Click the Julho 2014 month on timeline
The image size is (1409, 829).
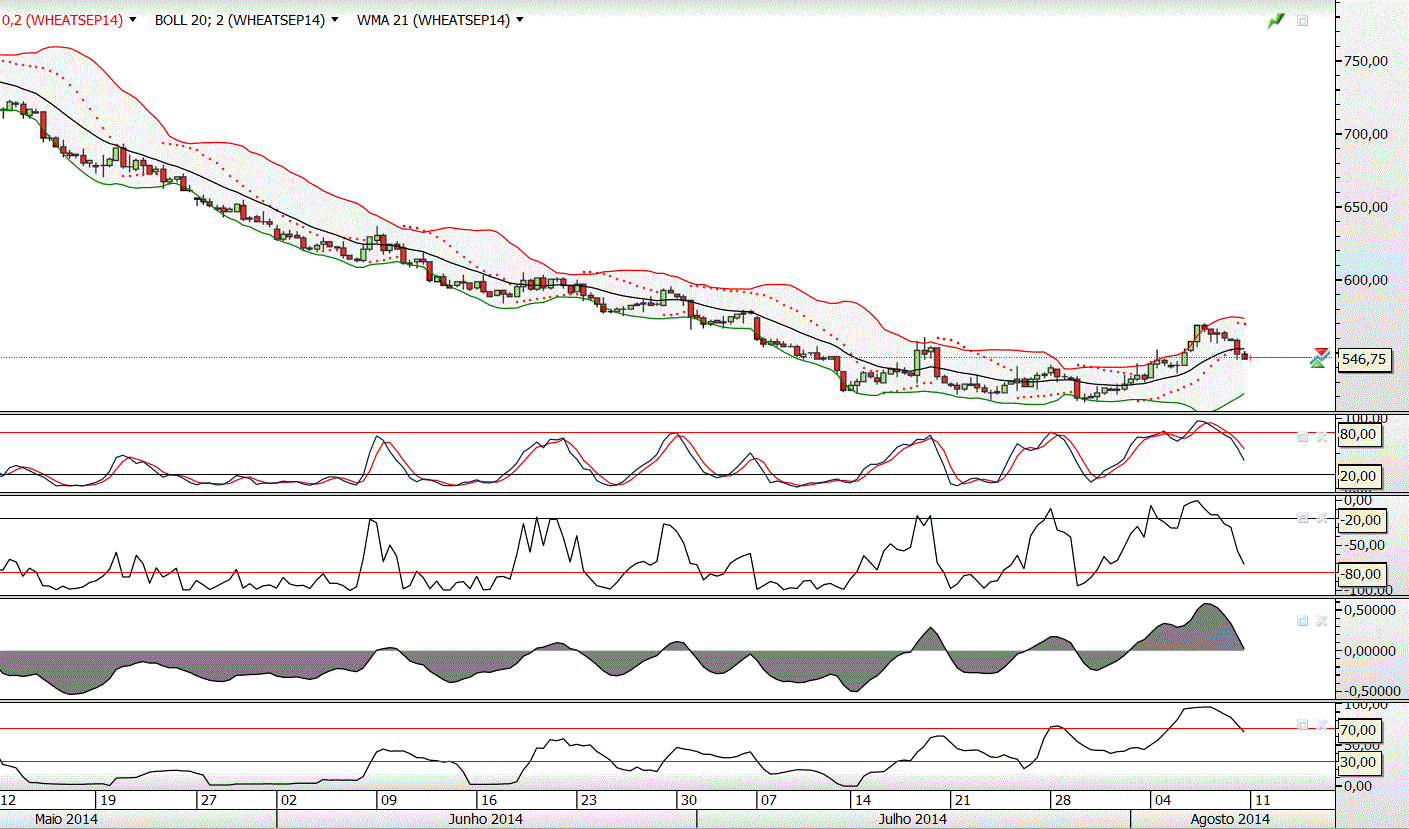pos(912,819)
